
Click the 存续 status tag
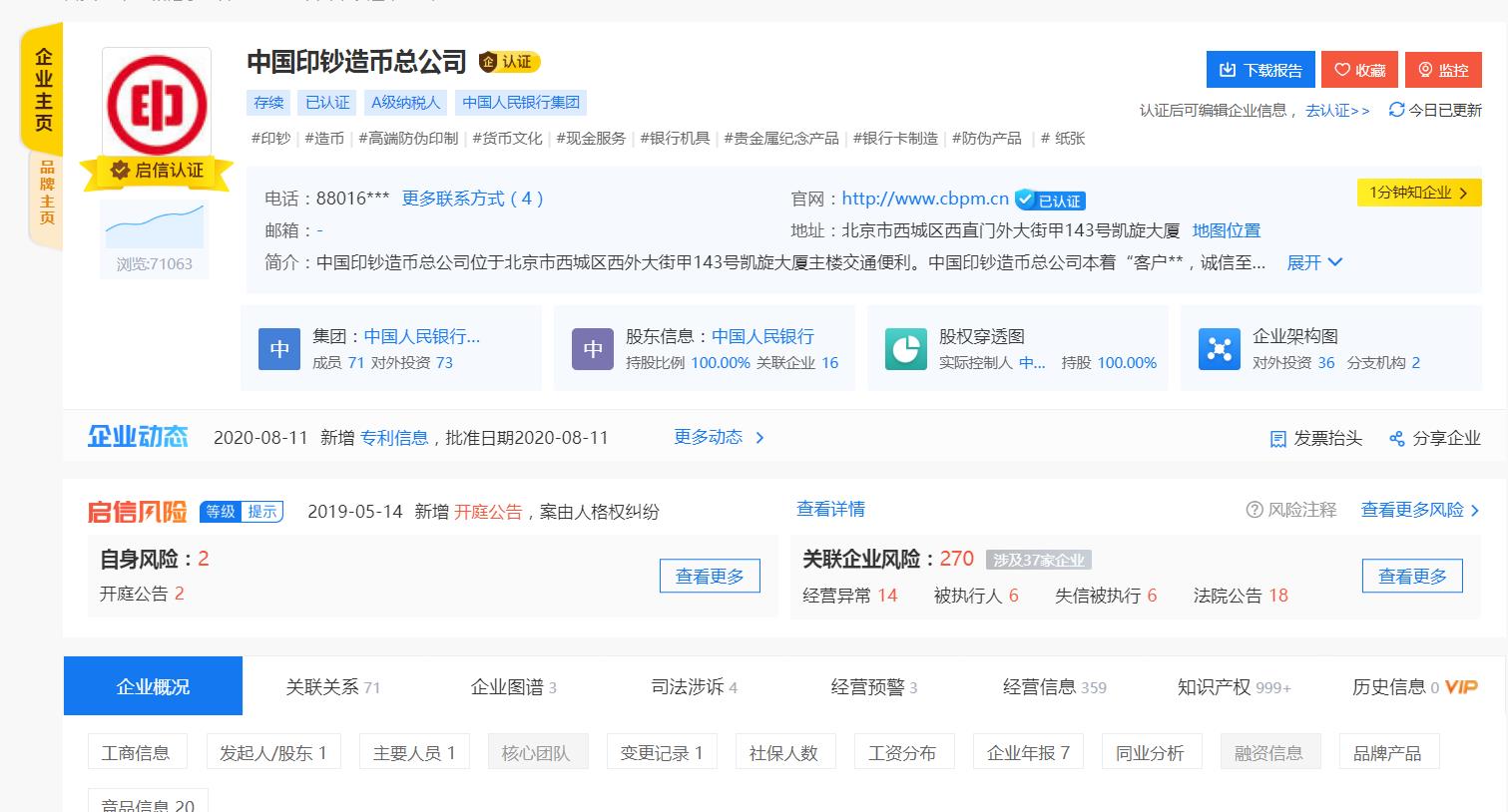(268, 102)
